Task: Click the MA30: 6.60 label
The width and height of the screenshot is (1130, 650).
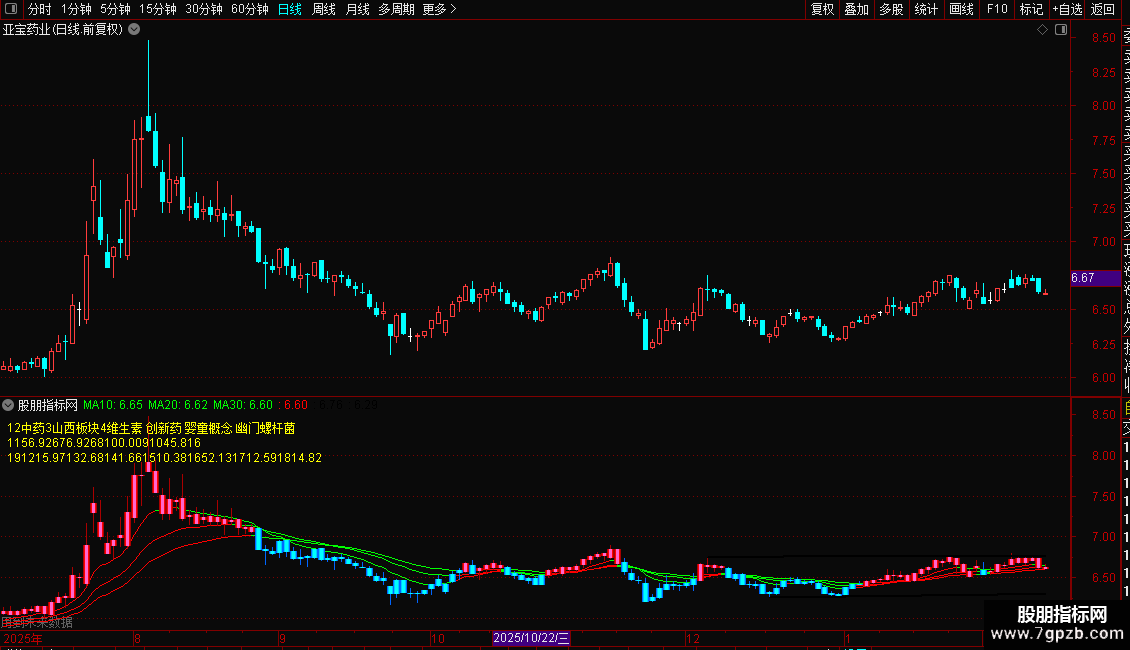Action: pyautogui.click(x=243, y=405)
